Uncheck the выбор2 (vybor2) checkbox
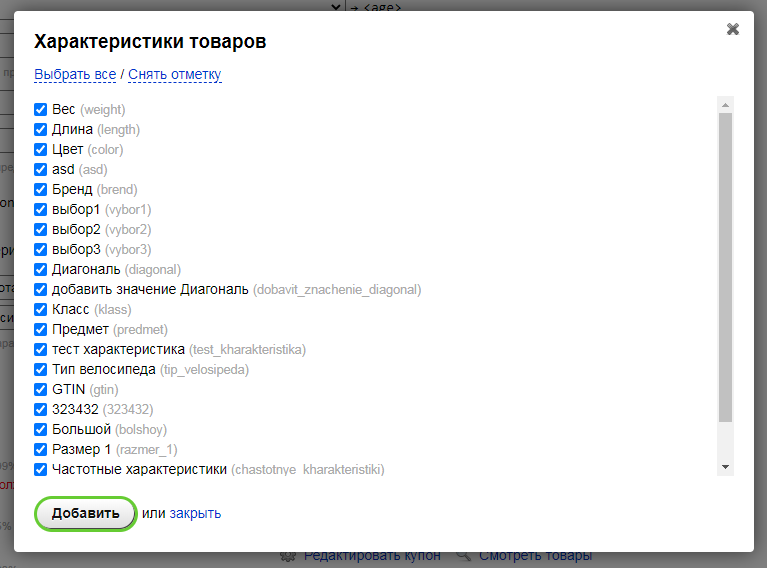Viewport: 767px width, 568px height. tap(41, 229)
